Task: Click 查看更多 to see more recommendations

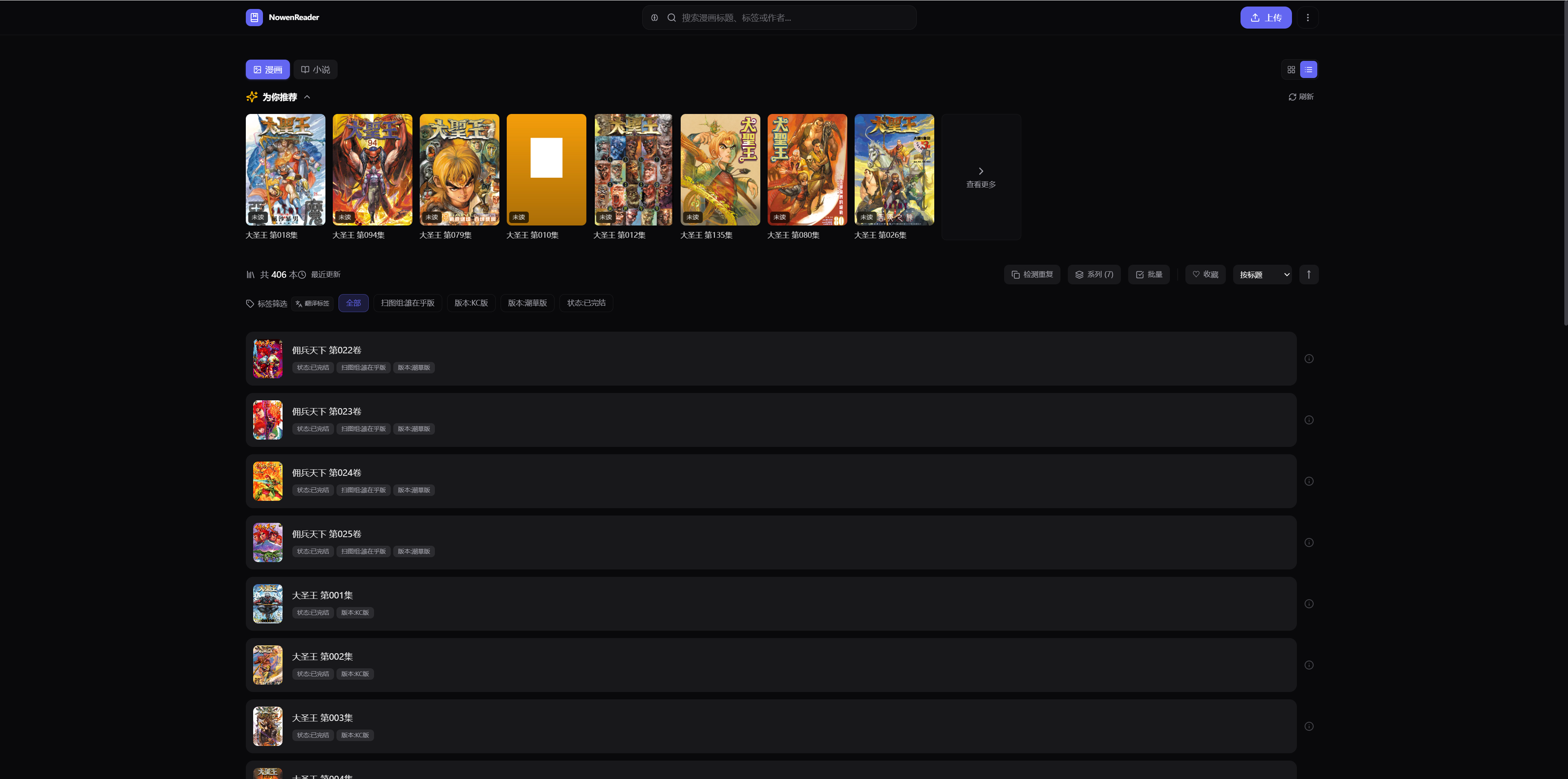Action: 981,176
